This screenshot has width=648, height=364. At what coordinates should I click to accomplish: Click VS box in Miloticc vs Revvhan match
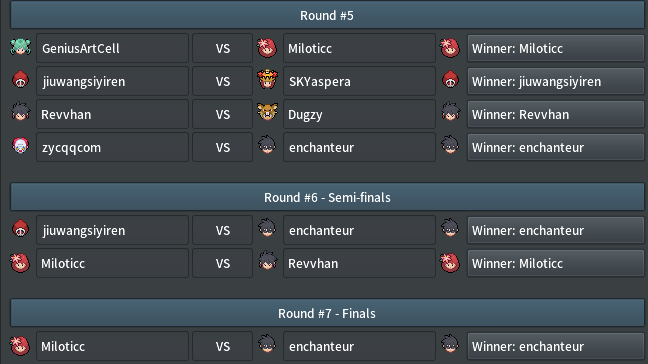pos(222,264)
